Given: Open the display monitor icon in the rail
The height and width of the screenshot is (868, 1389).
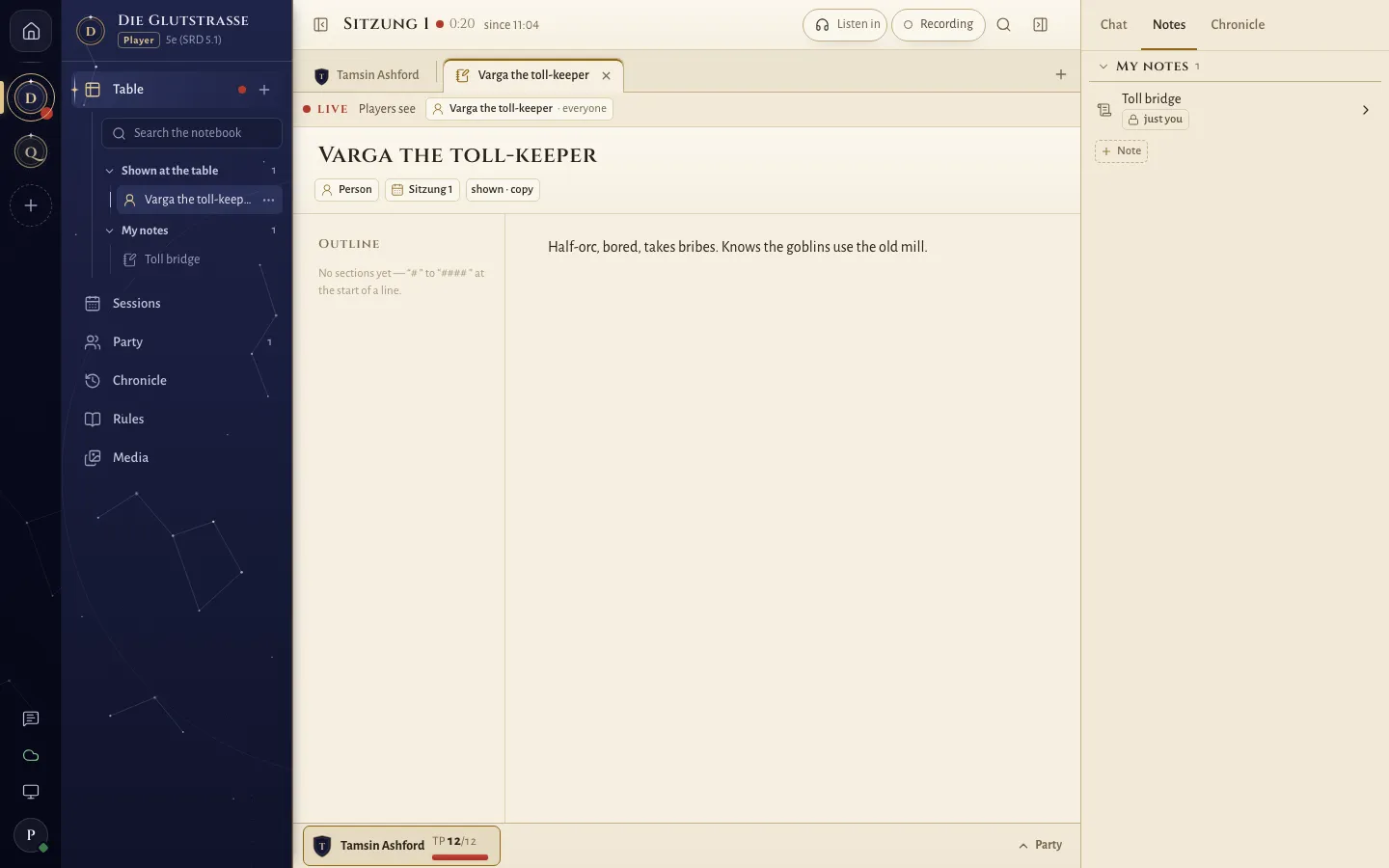Looking at the screenshot, I should (31, 792).
